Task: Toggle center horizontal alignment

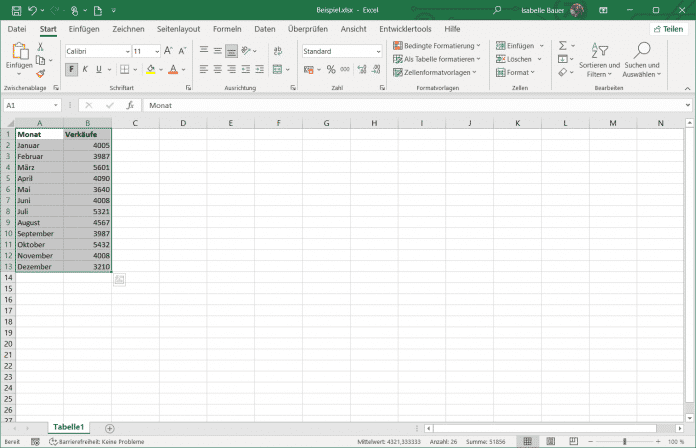Action: point(218,69)
